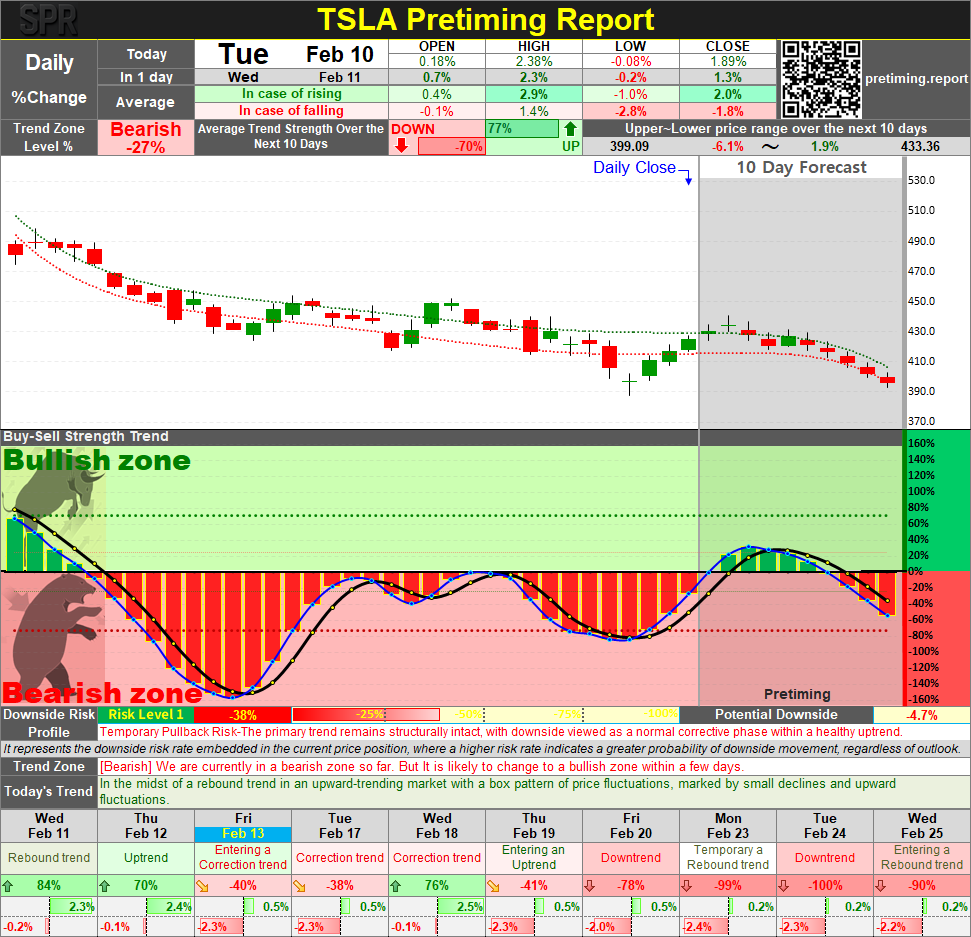
Task: Select the Tue Feb 24 forecast column header
Action: tap(825, 826)
